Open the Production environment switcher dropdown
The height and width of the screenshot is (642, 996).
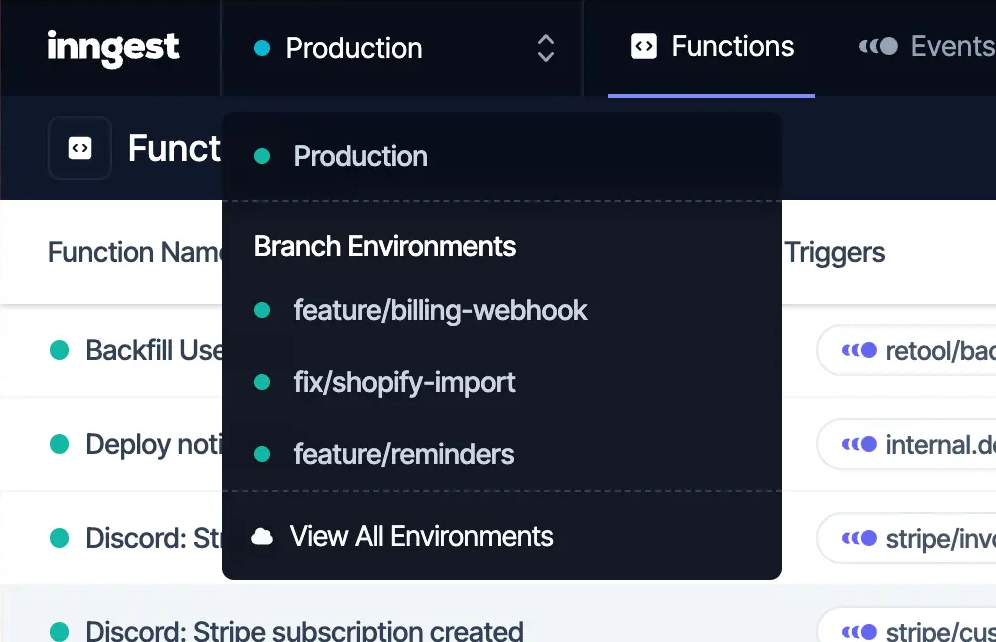[x=402, y=48]
